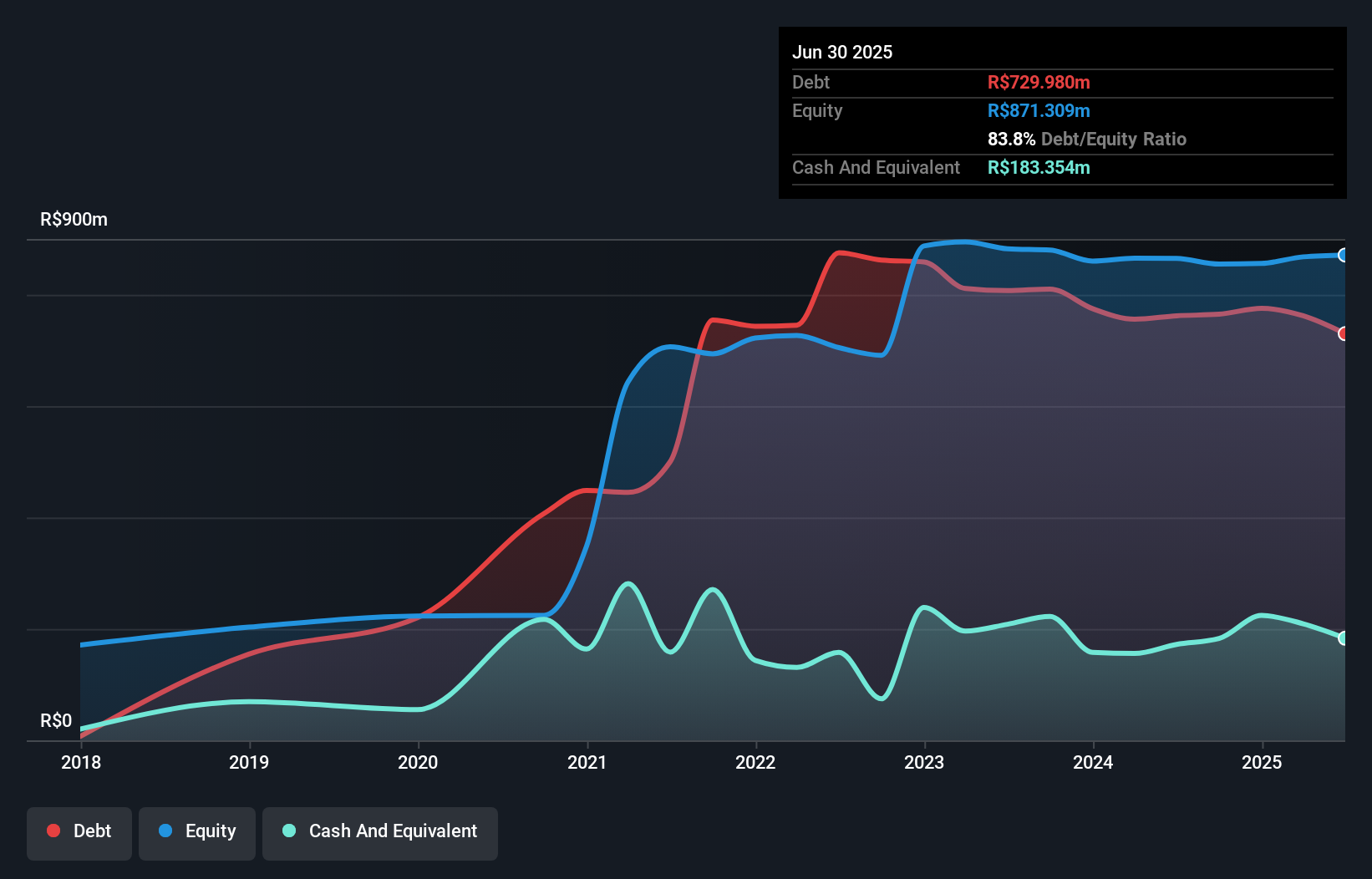Click the R$0 baseline label
Viewport: 1372px width, 879px height.
coord(56,720)
